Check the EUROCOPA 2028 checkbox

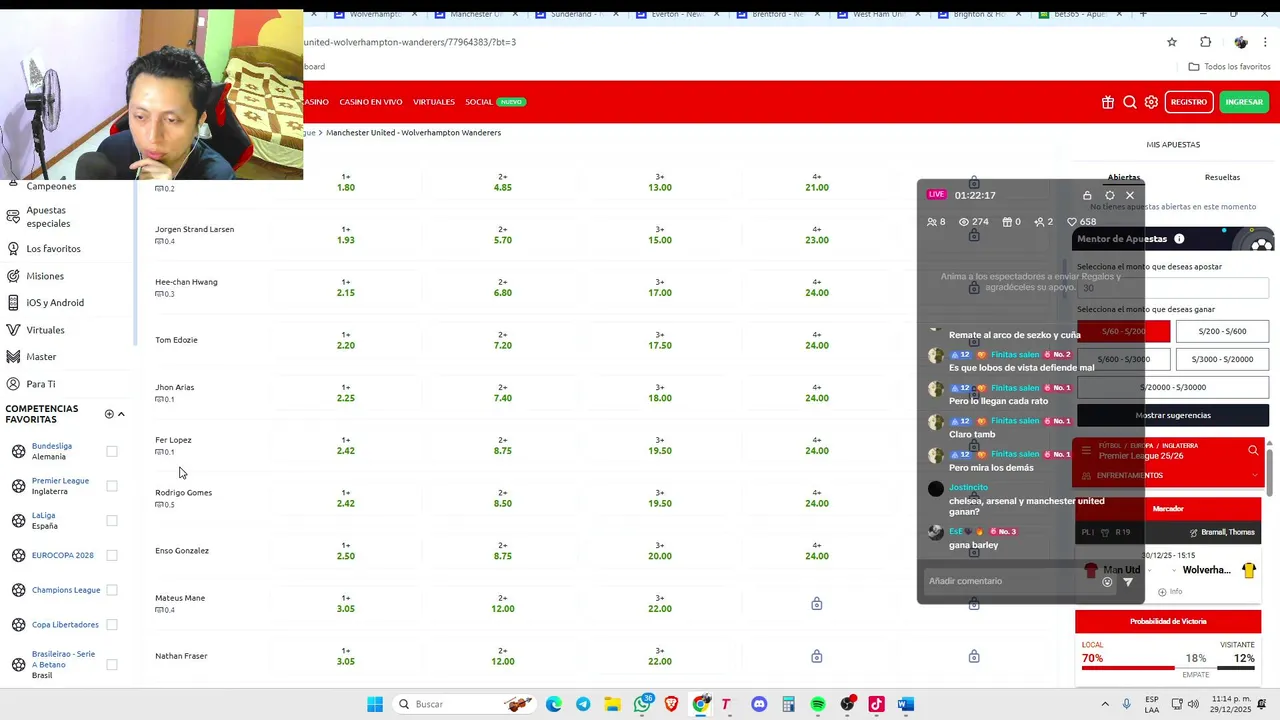(112, 555)
